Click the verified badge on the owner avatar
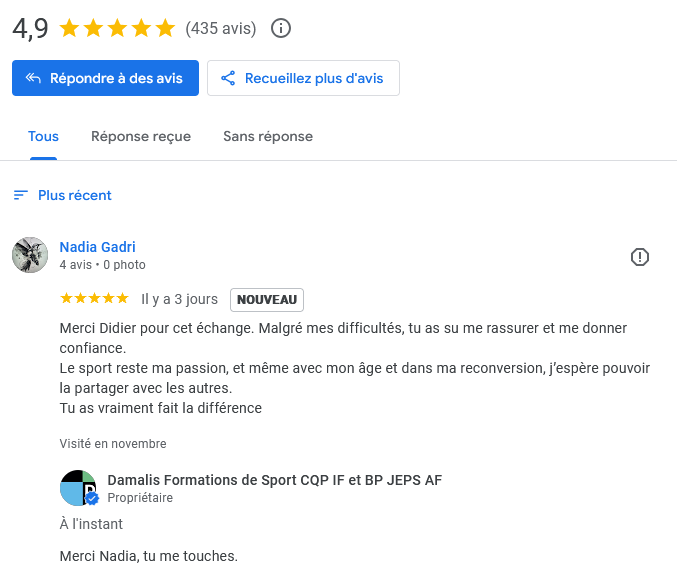677x574 pixels. pos(92,498)
